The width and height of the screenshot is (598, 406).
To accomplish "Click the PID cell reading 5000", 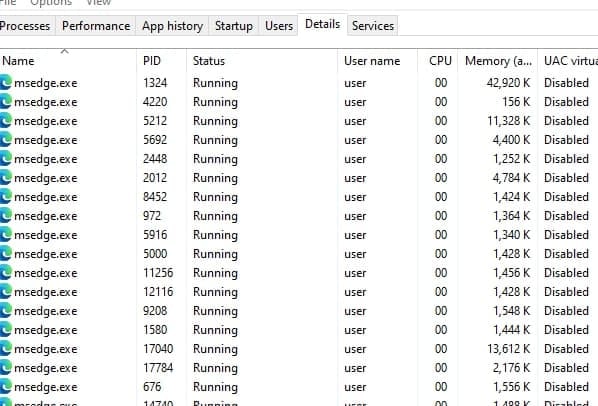I will pos(155,254).
